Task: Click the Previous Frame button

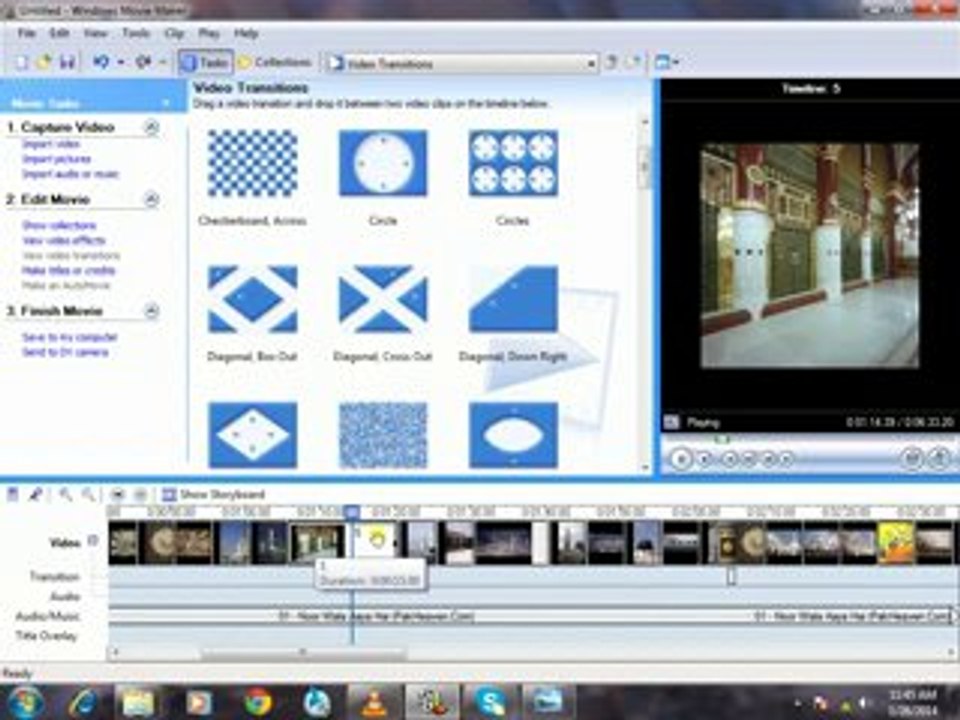Action: (x=749, y=459)
